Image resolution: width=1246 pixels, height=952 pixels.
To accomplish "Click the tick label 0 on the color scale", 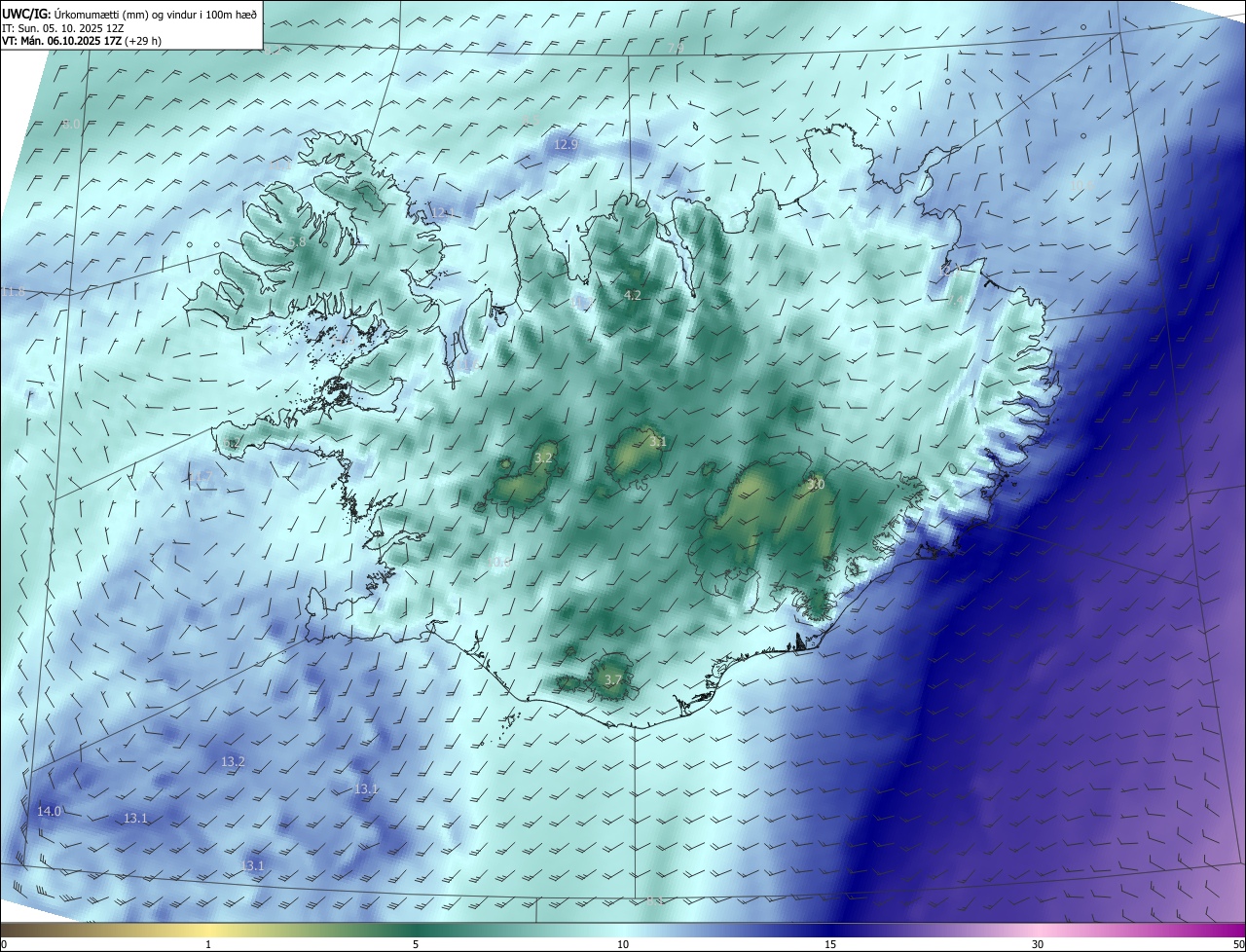I will click(x=3, y=944).
